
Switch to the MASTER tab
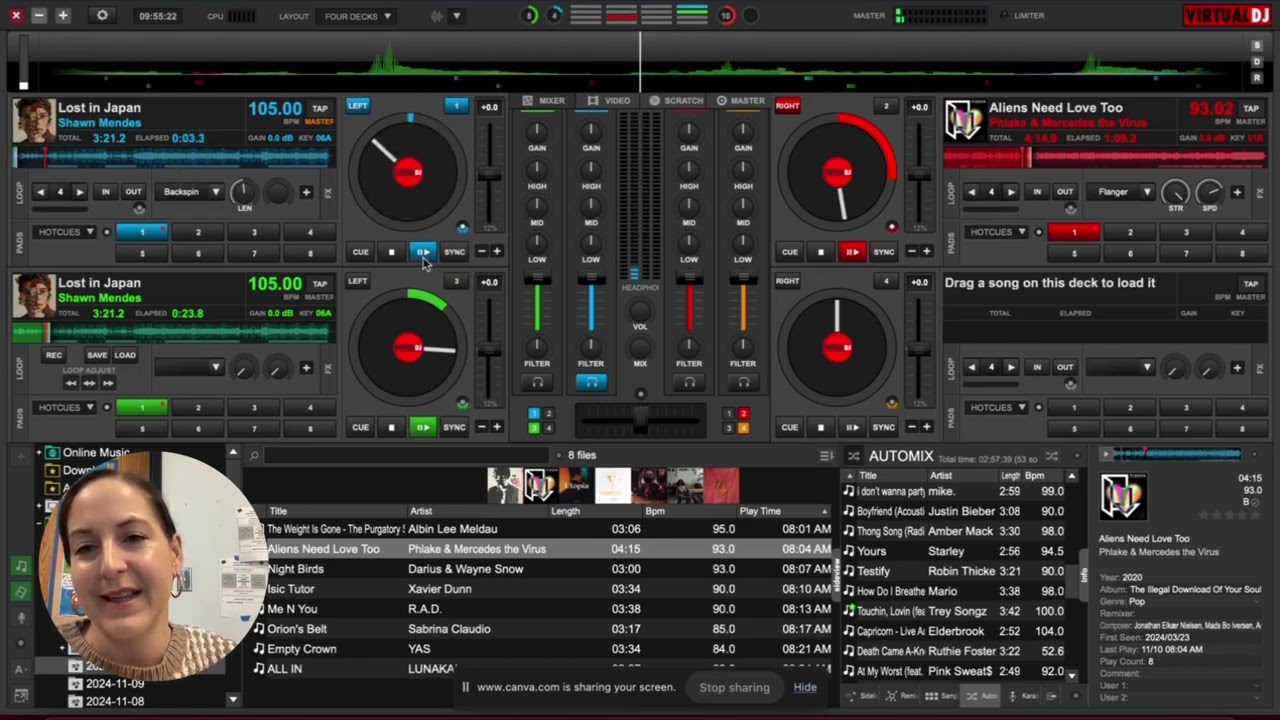(x=741, y=101)
